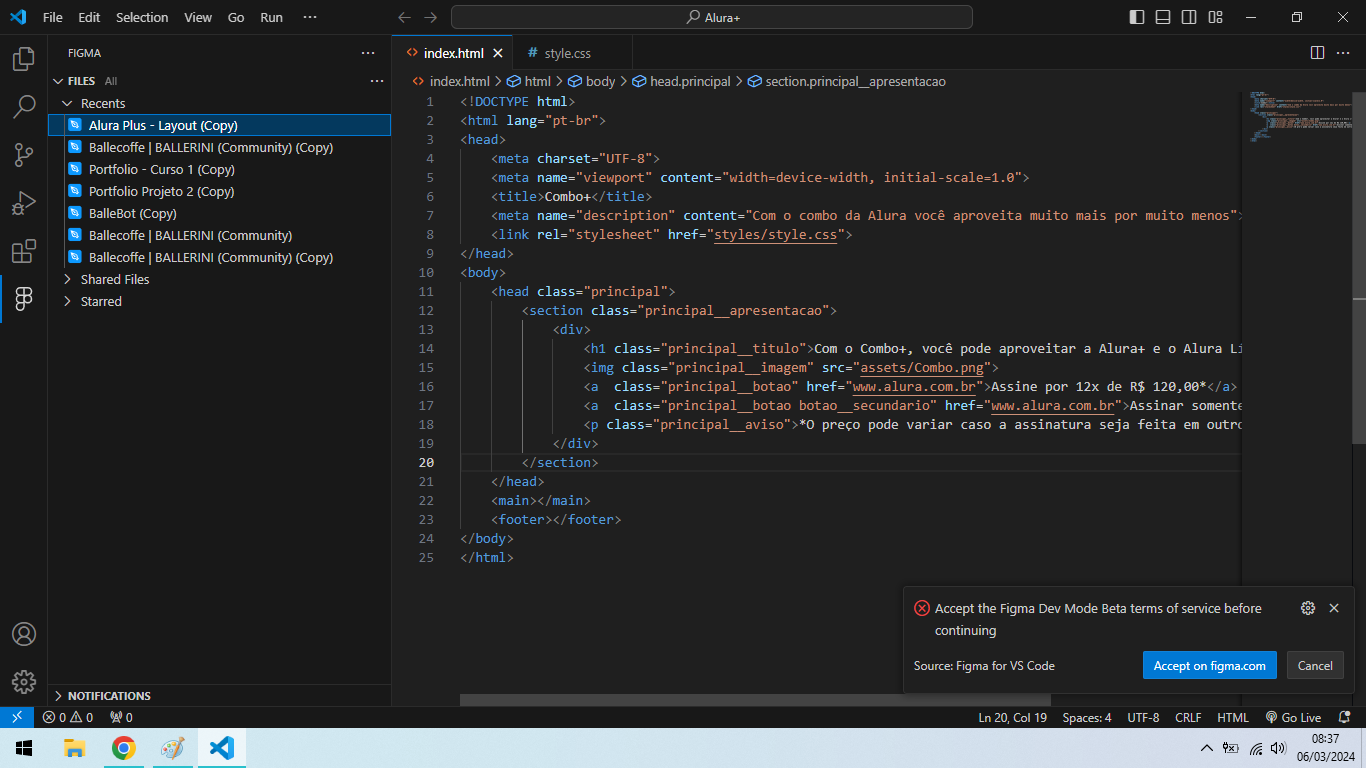Viewport: 1366px width, 768px height.
Task: Open Portfolio Projeto 2 (Copy) file
Action: (219, 191)
